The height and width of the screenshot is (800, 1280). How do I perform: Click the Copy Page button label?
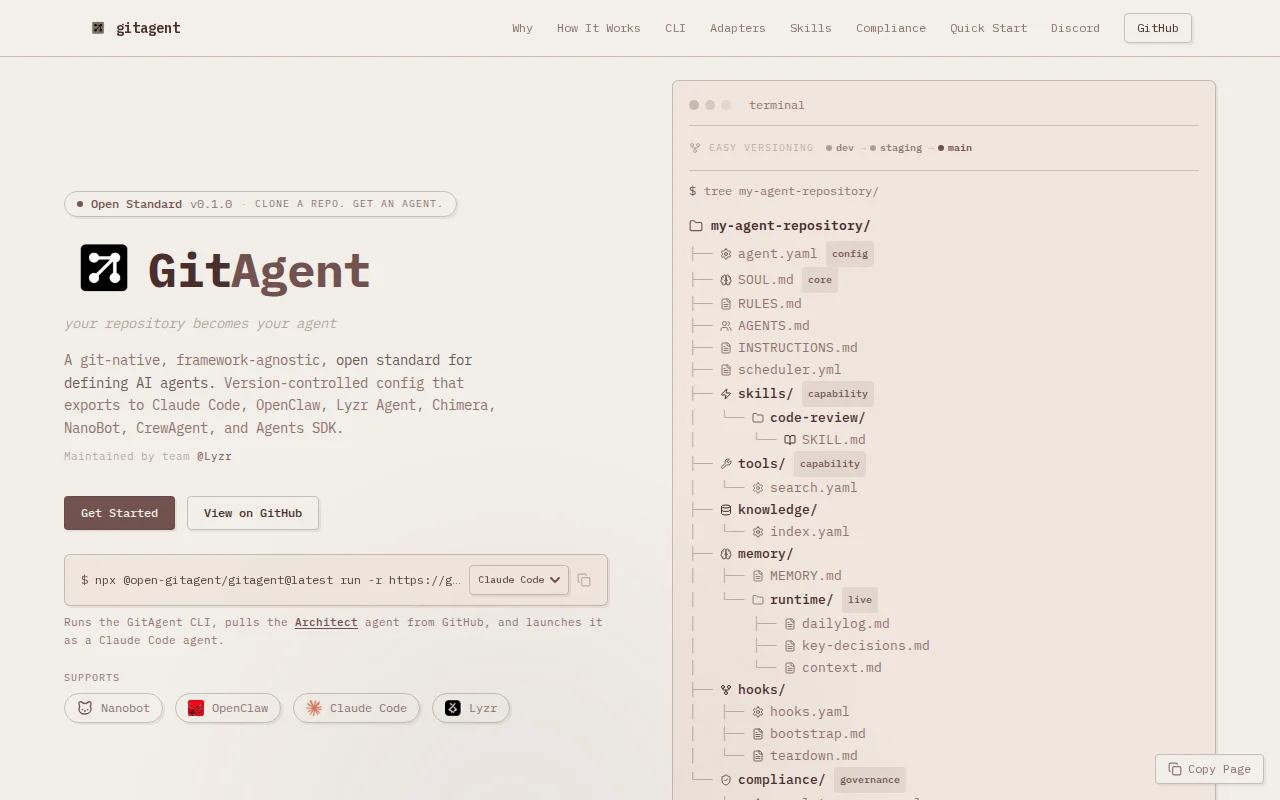coord(1219,769)
